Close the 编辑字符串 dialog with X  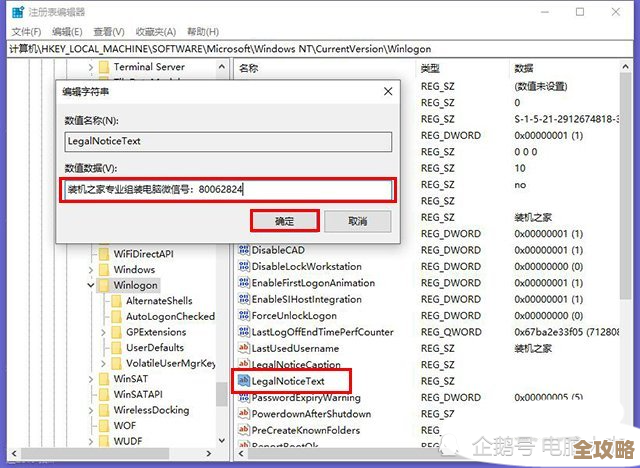tap(388, 91)
